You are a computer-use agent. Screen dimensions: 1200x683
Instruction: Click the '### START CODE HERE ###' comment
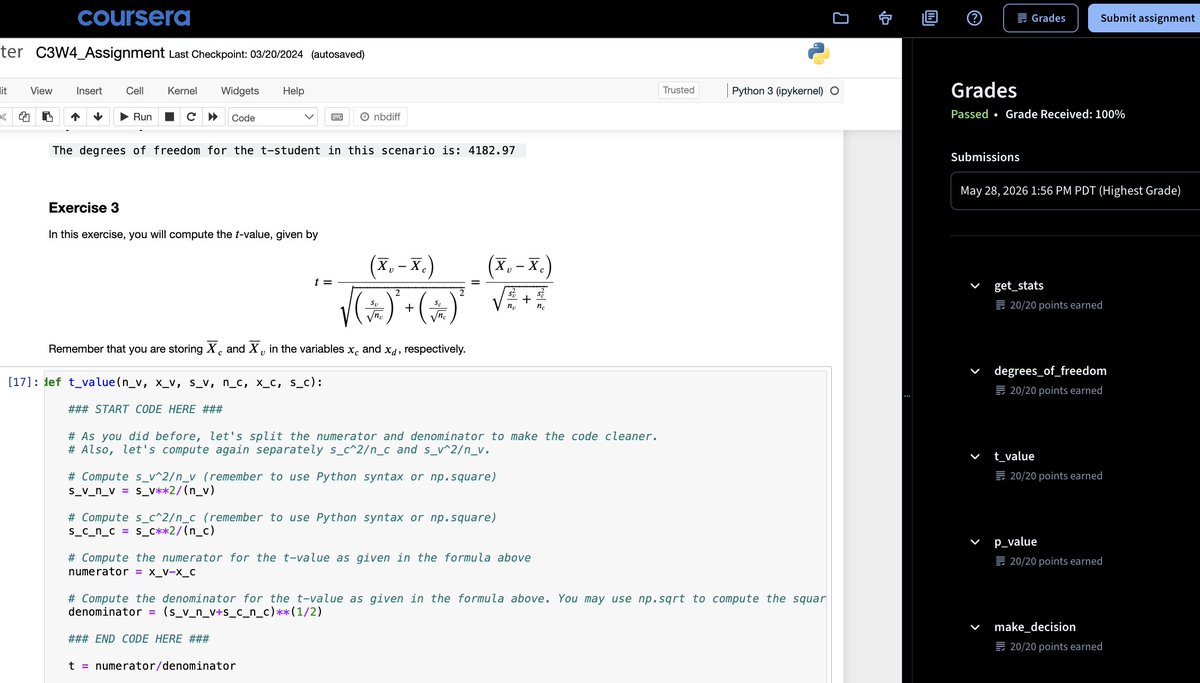tap(145, 409)
